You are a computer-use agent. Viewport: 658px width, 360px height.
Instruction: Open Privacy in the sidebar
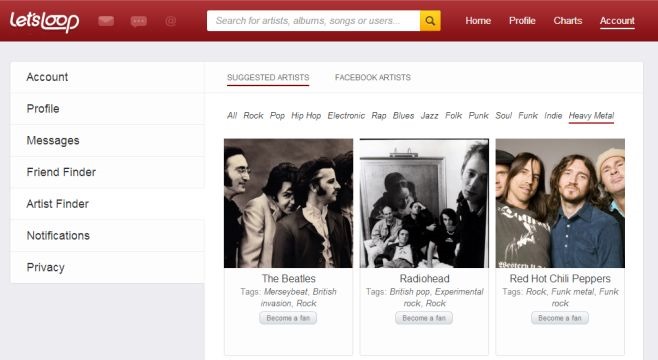(x=107, y=267)
